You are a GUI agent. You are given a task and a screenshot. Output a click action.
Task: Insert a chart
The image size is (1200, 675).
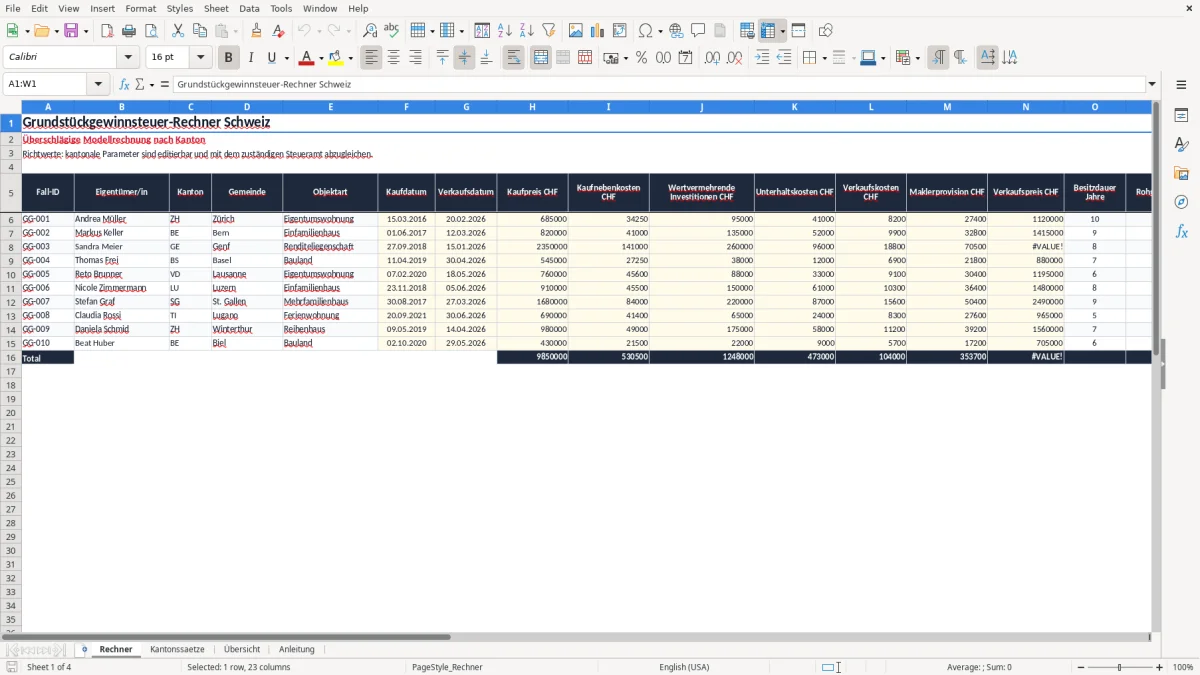[598, 31]
